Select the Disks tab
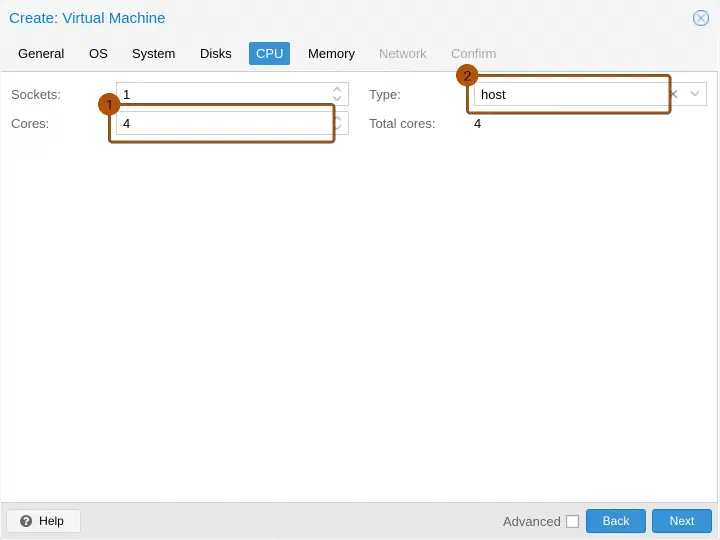Screen dimensions: 720x540 [215, 54]
